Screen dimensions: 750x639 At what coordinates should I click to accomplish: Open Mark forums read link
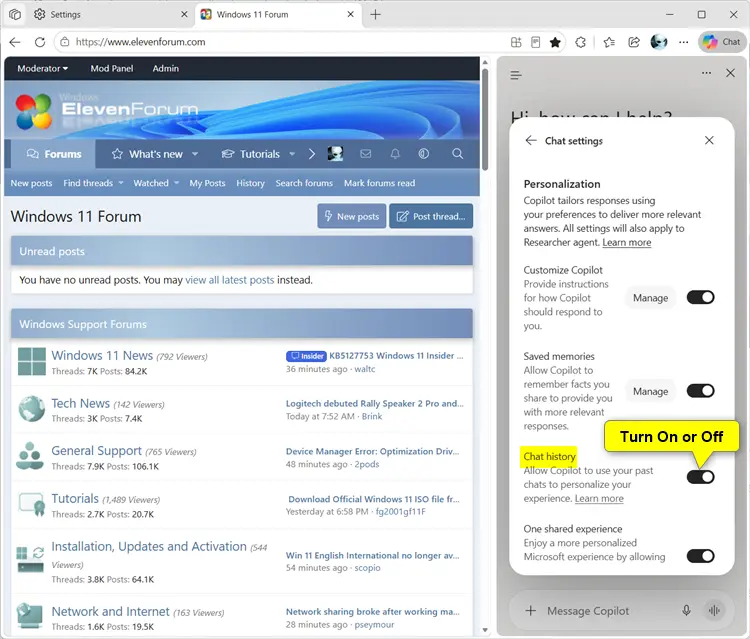click(379, 183)
